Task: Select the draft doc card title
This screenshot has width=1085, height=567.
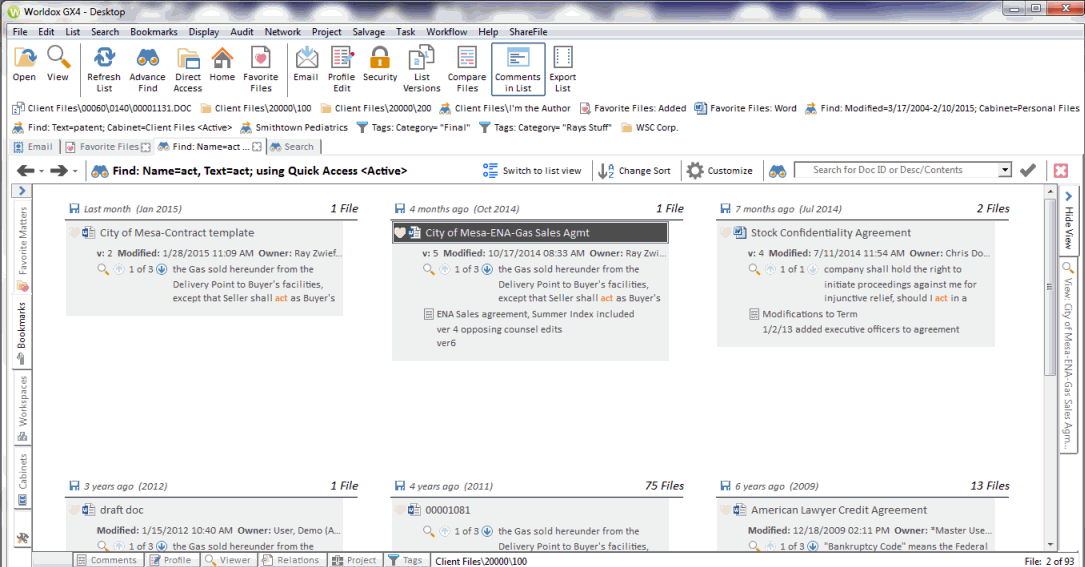Action: [x=122, y=510]
